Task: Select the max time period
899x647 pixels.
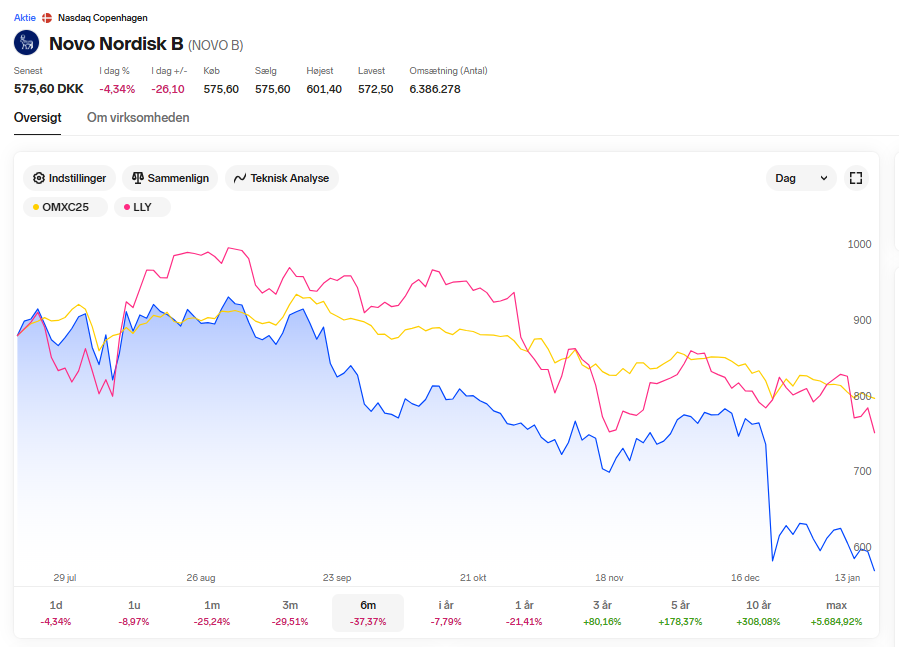Action: click(x=836, y=613)
